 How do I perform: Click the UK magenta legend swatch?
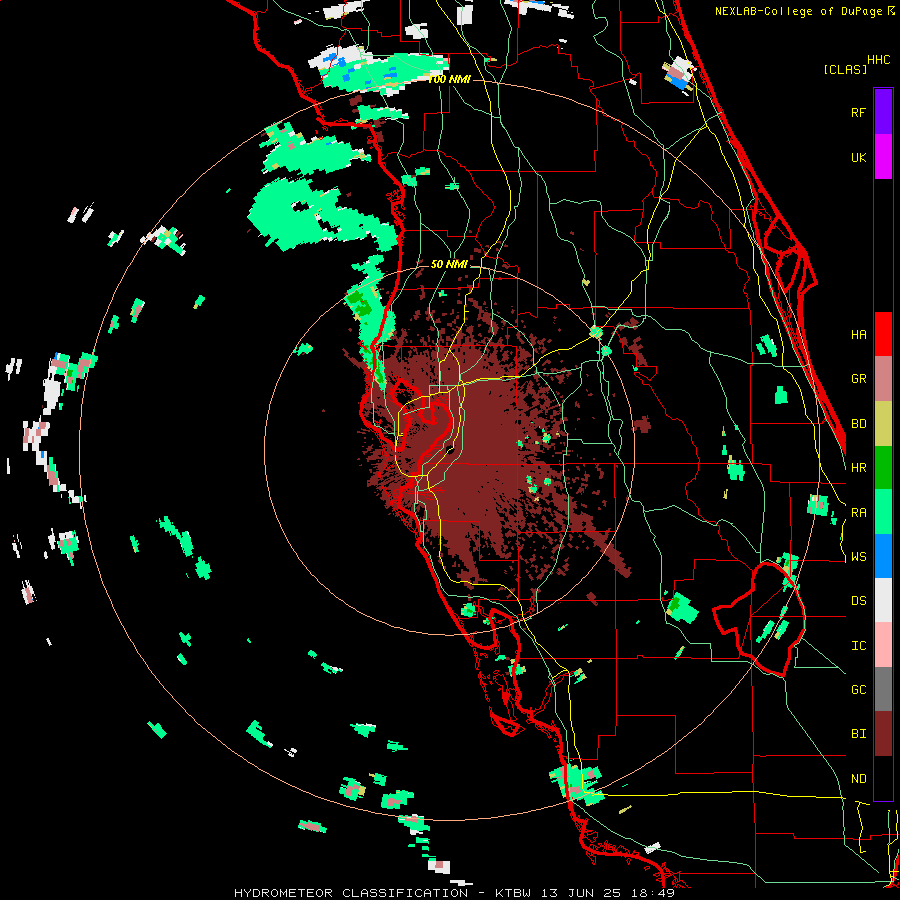click(x=883, y=157)
